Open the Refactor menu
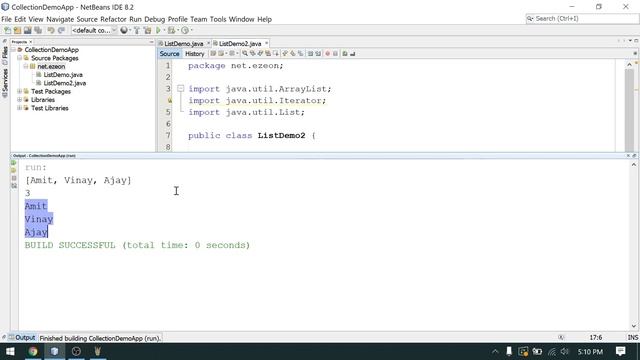 (113, 19)
